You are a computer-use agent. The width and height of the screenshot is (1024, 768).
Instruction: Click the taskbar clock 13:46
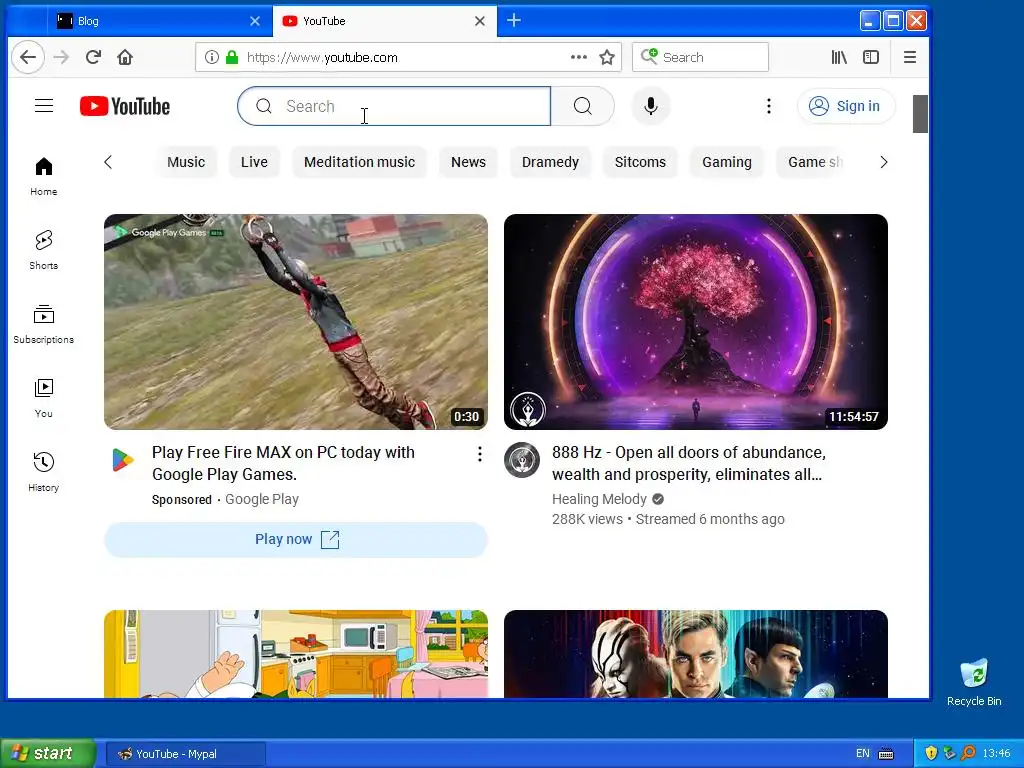pyautogui.click(x=996, y=754)
